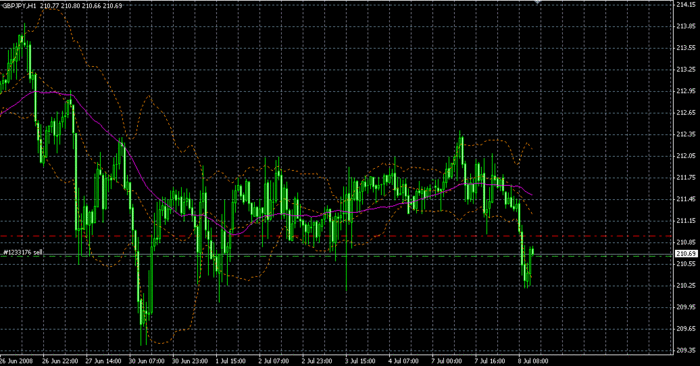This screenshot has height=366, width=700.
Task: Click the 27 Jun 14:00 time label
Action: click(103, 361)
